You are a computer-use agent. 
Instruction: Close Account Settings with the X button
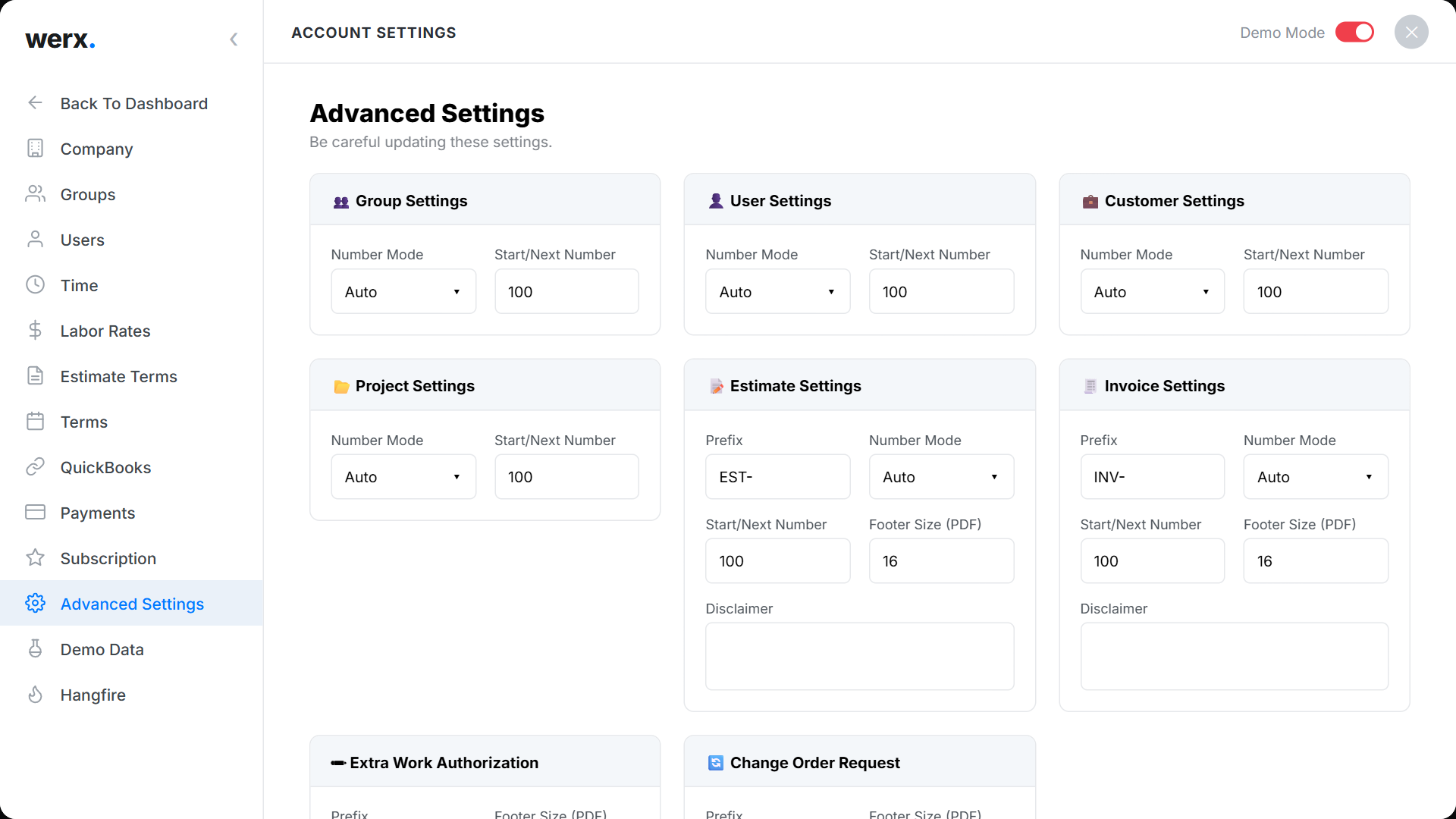click(1411, 33)
